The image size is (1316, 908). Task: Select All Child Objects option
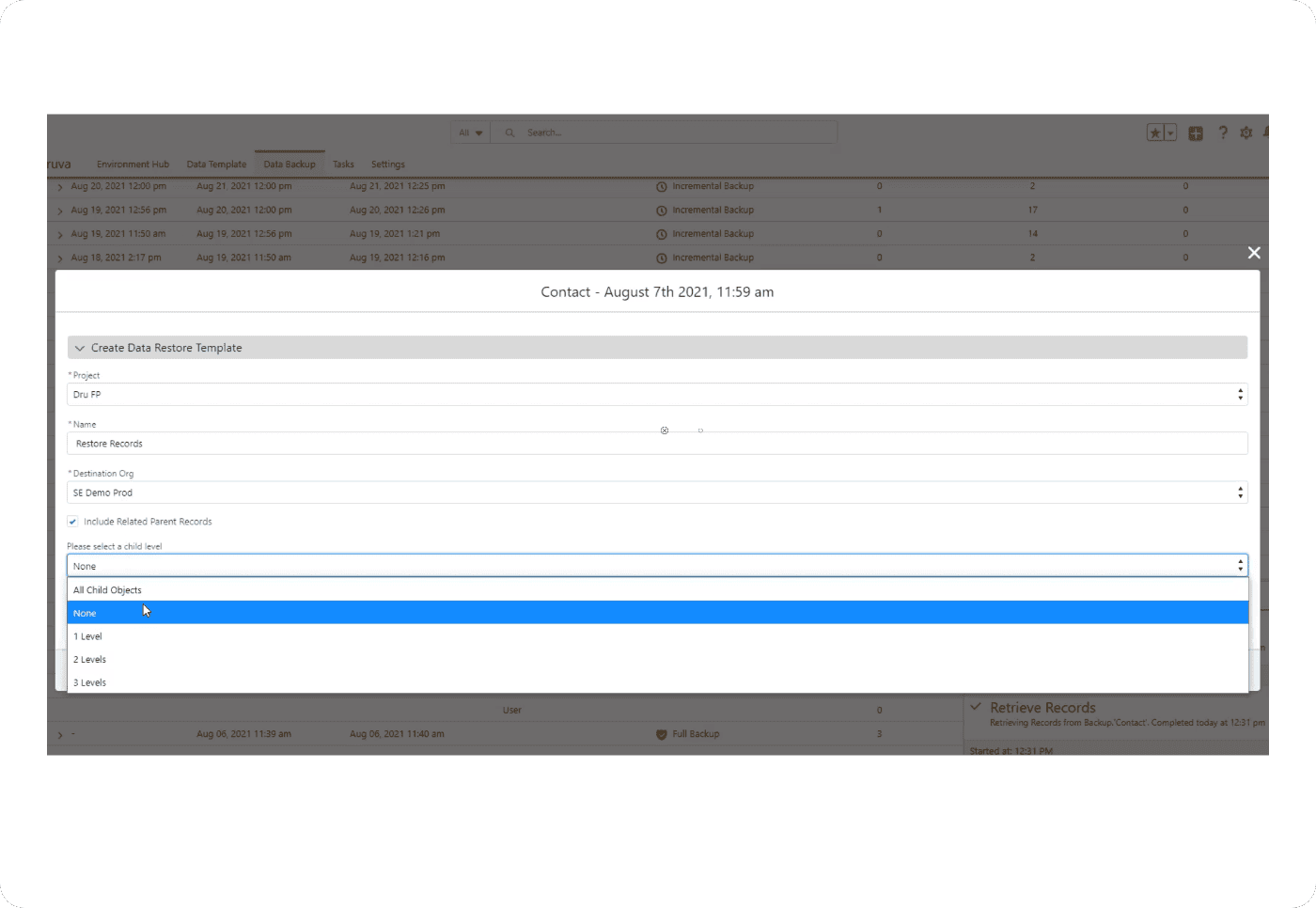(x=108, y=590)
